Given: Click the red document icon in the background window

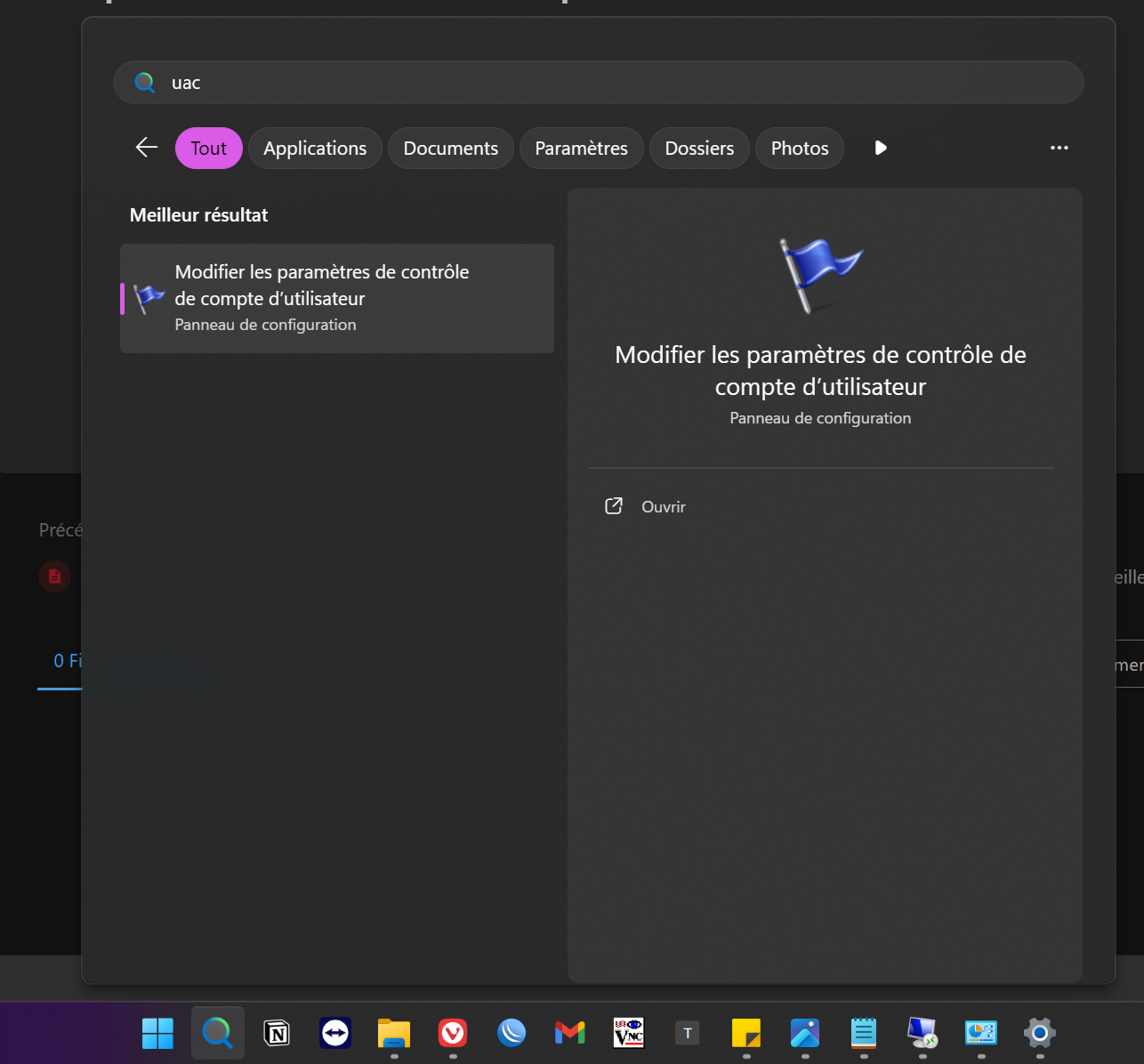Looking at the screenshot, I should [x=54, y=576].
